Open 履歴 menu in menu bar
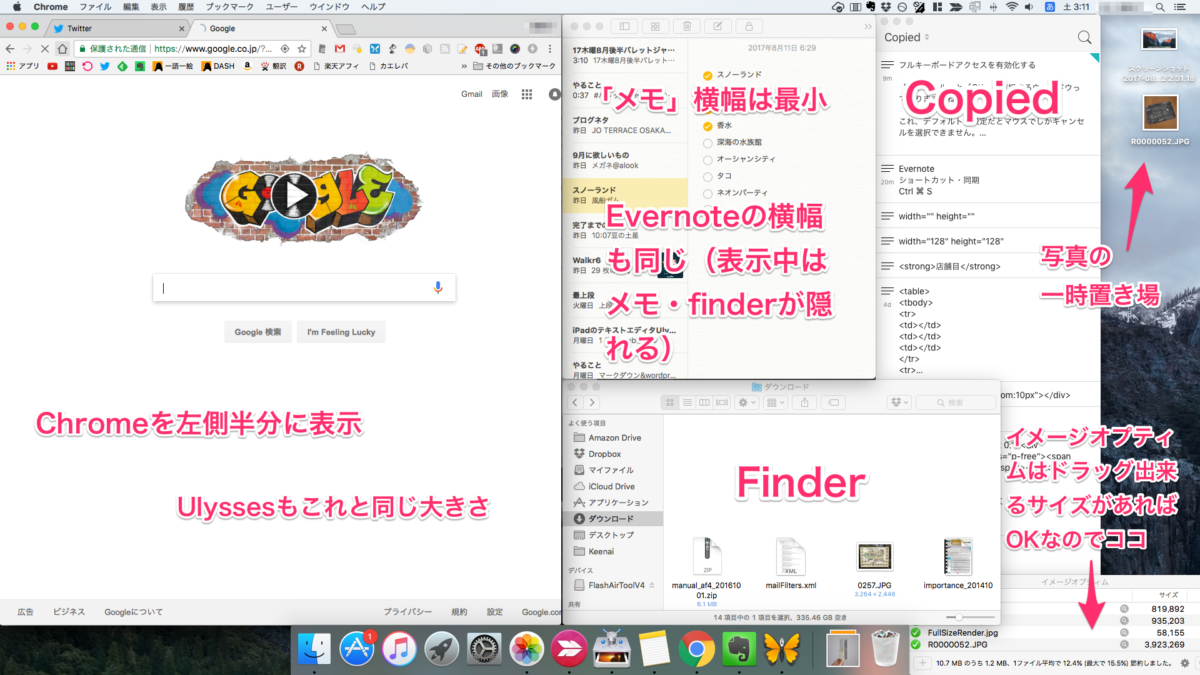The height and width of the screenshot is (675, 1200). [x=186, y=7]
